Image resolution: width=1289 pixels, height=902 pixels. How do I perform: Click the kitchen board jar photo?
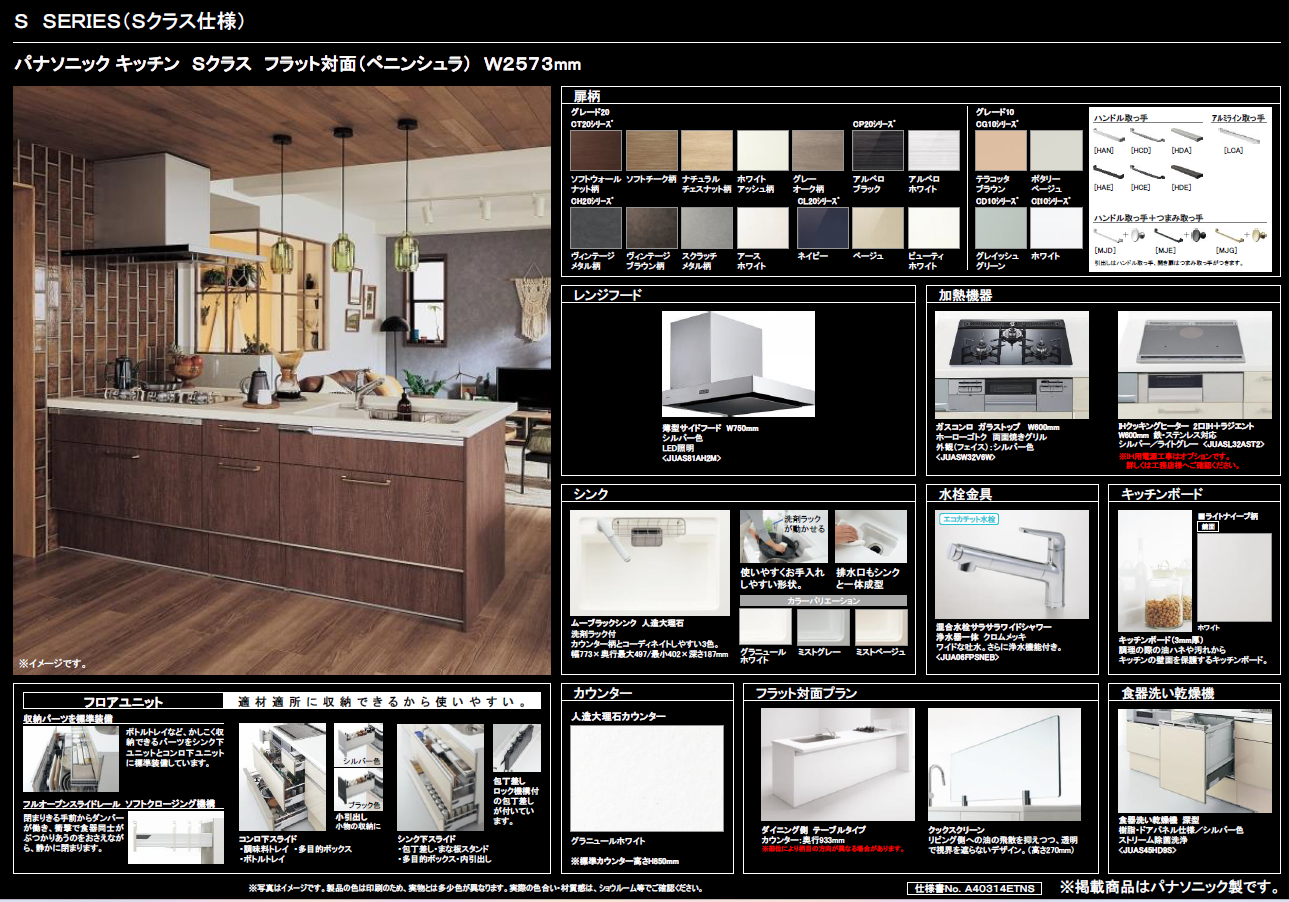pos(1155,570)
